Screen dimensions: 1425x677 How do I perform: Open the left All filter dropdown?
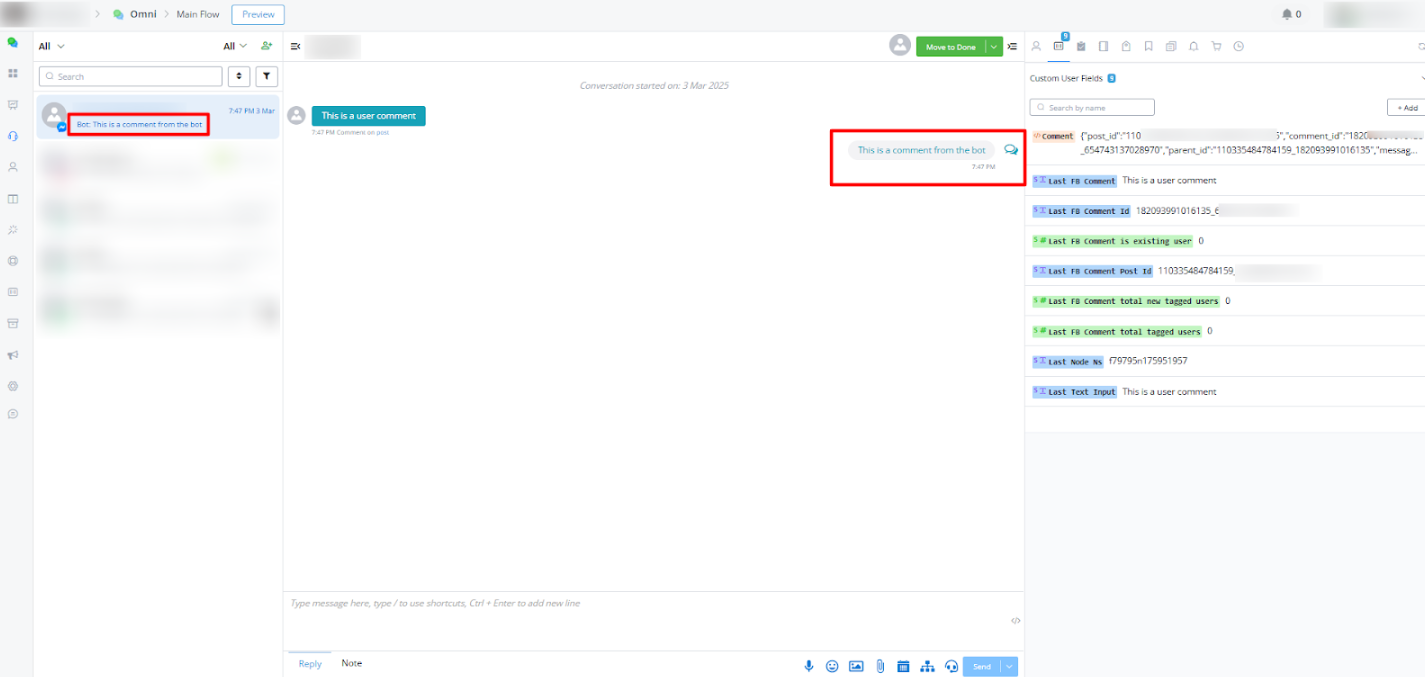tap(51, 46)
